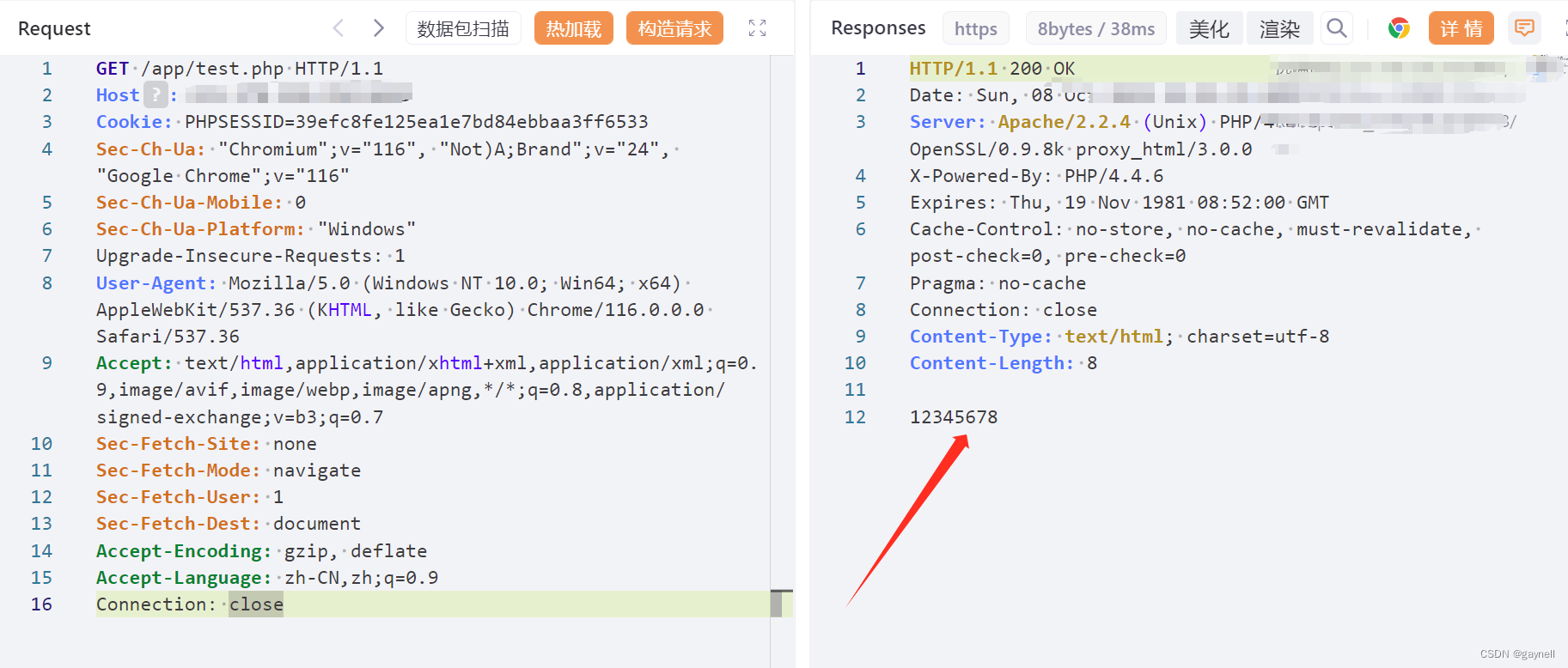This screenshot has width=1568, height=668.
Task: Click the Content-Type: text/html header
Action: point(1120,336)
